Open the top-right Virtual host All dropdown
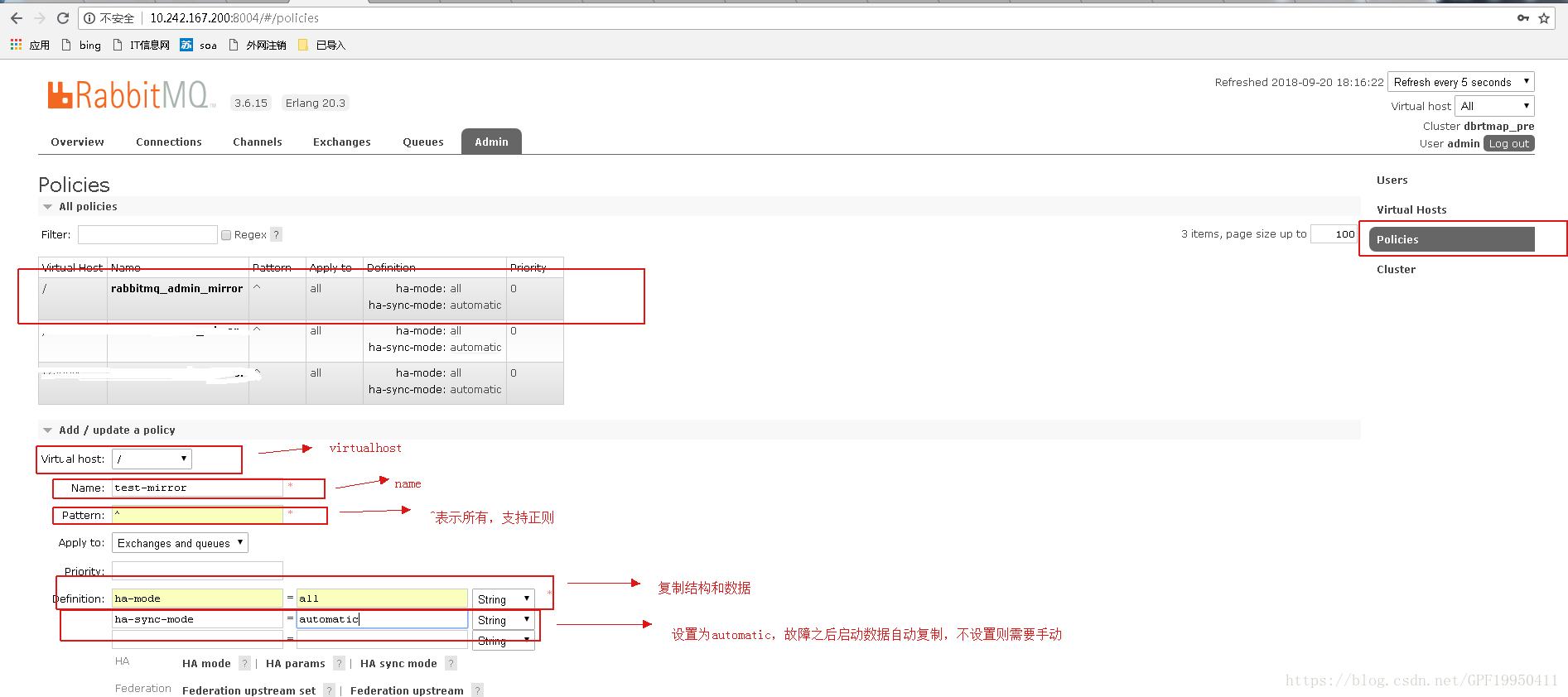Screen dimensions: 1568x697 [1495, 106]
